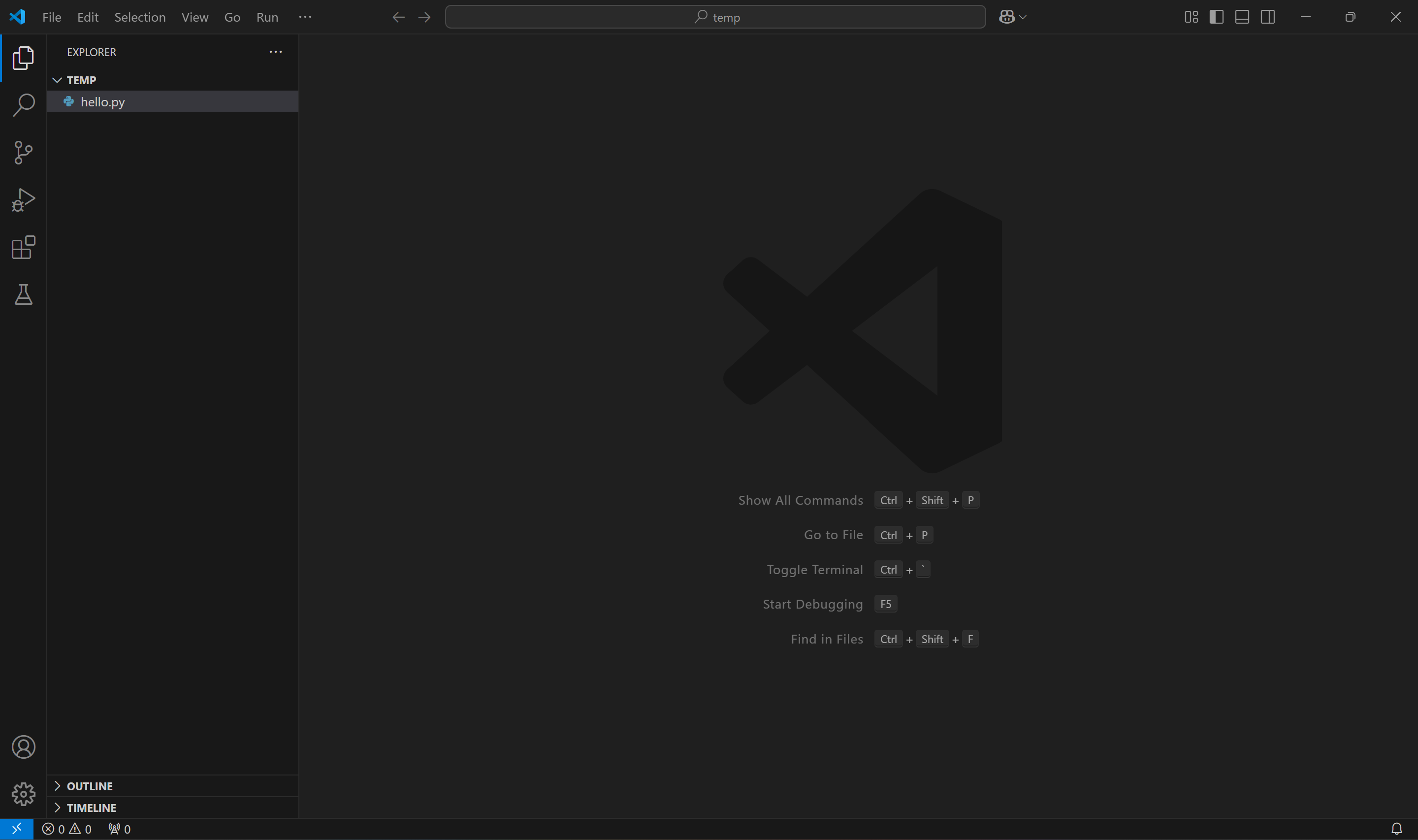Image resolution: width=1418 pixels, height=840 pixels.
Task: Open the Go menu
Action: [232, 17]
